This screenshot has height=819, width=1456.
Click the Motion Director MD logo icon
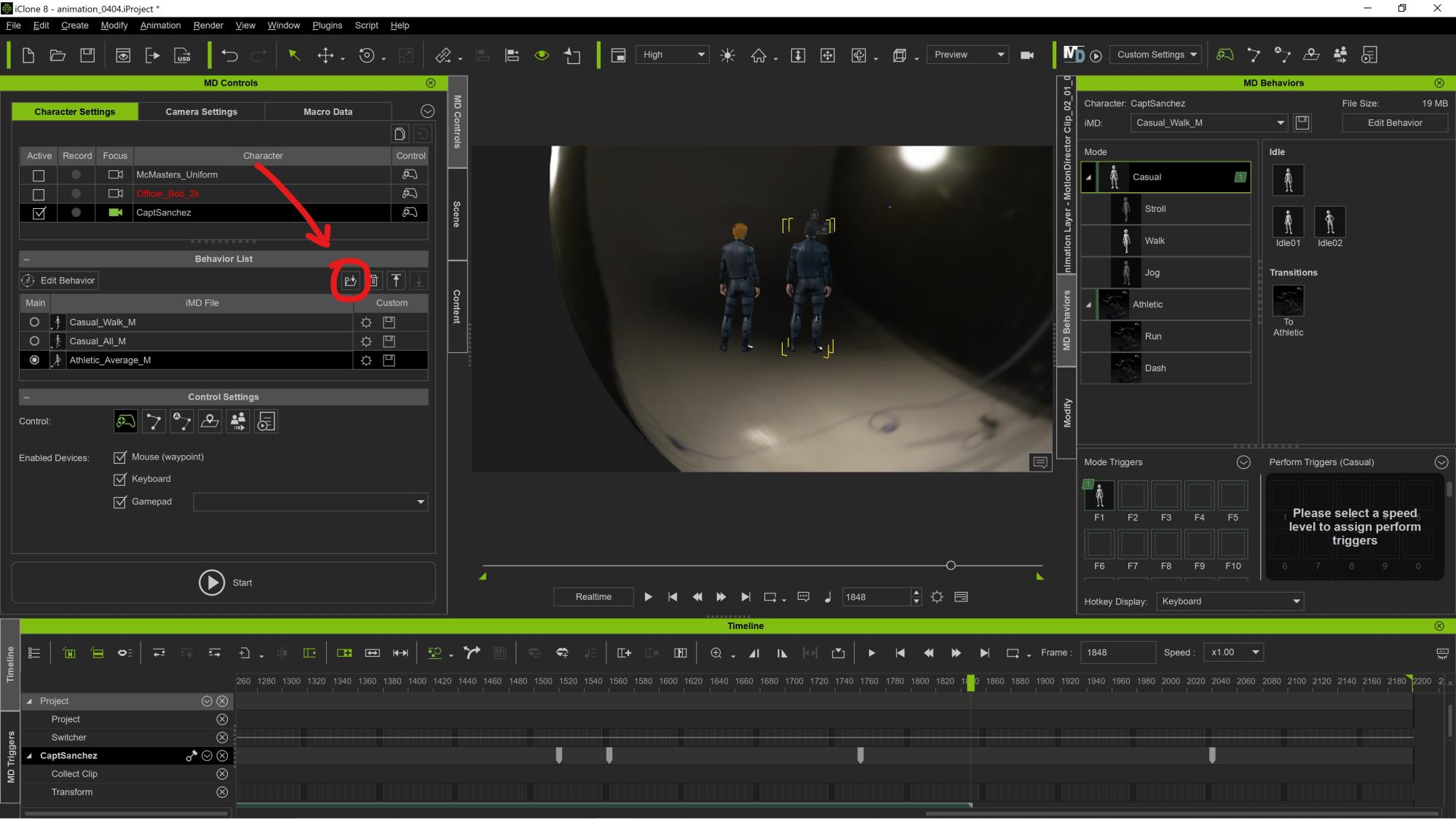coord(1073,55)
